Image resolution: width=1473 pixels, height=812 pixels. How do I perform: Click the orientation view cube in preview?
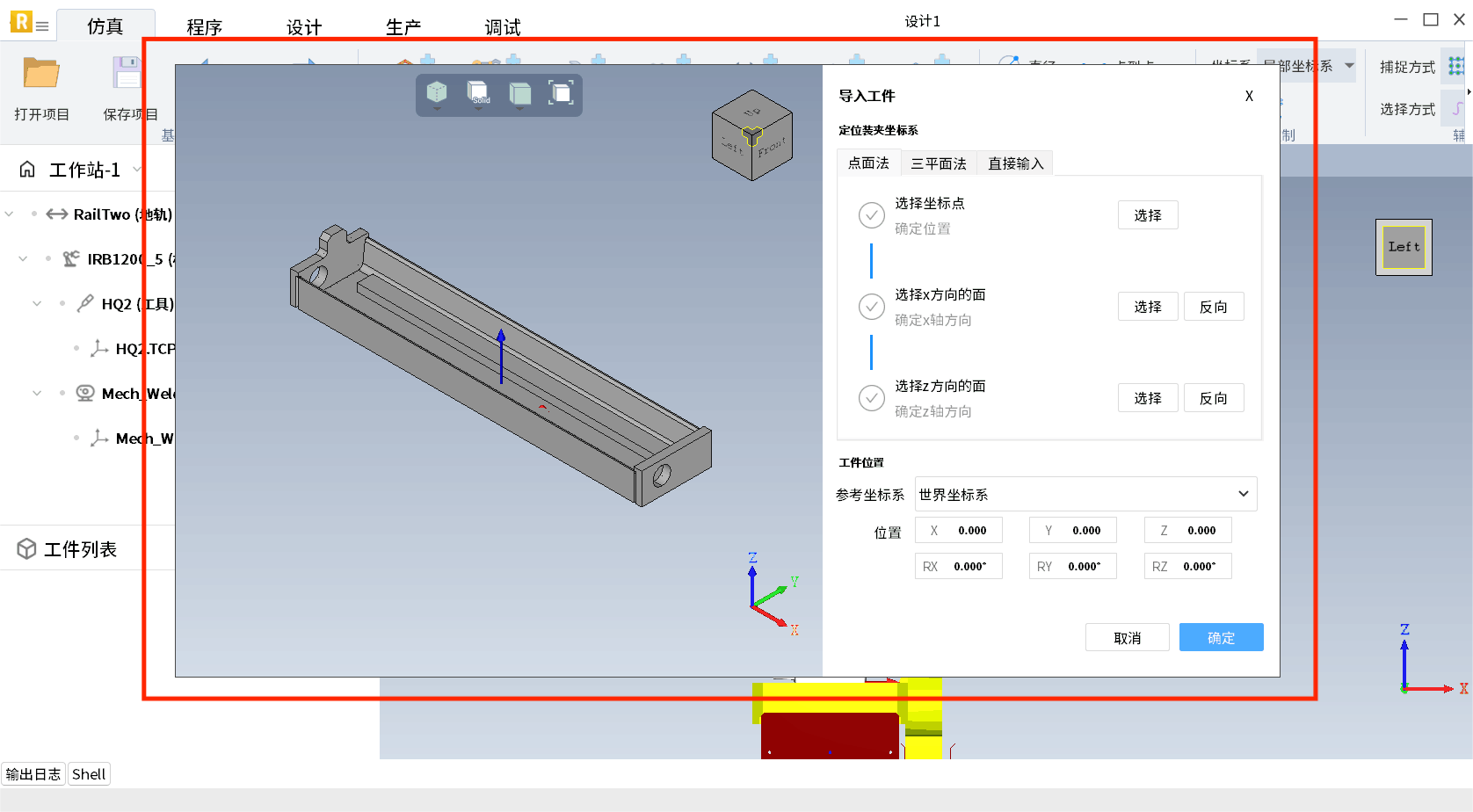click(x=752, y=135)
